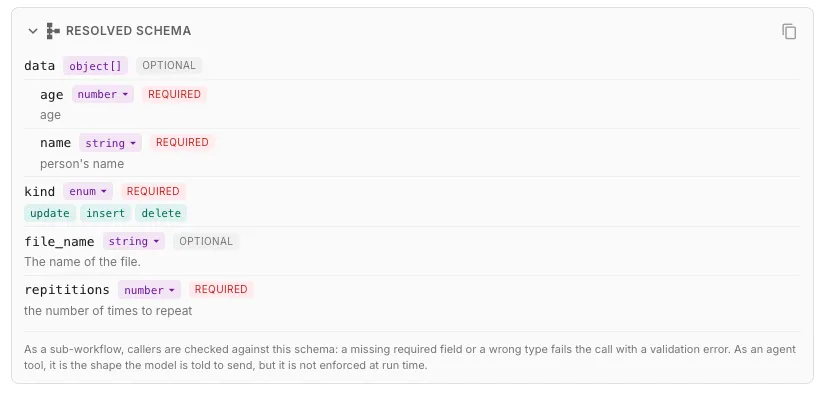Select the delete enum value chip
The image size is (826, 399).
pyautogui.click(x=161, y=213)
